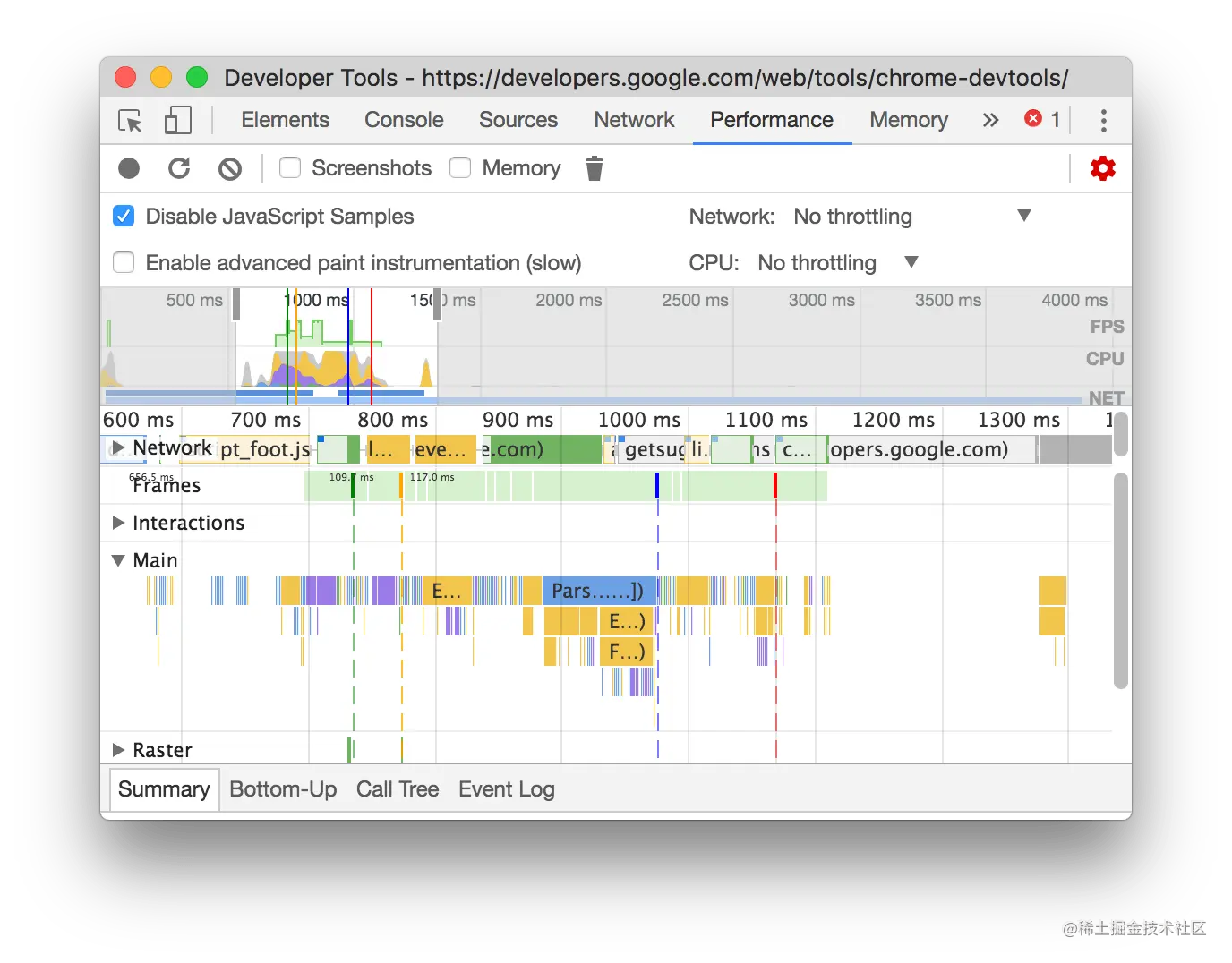1232x963 pixels.
Task: Click the yellow block at 1300 ms
Action: 1052,591
